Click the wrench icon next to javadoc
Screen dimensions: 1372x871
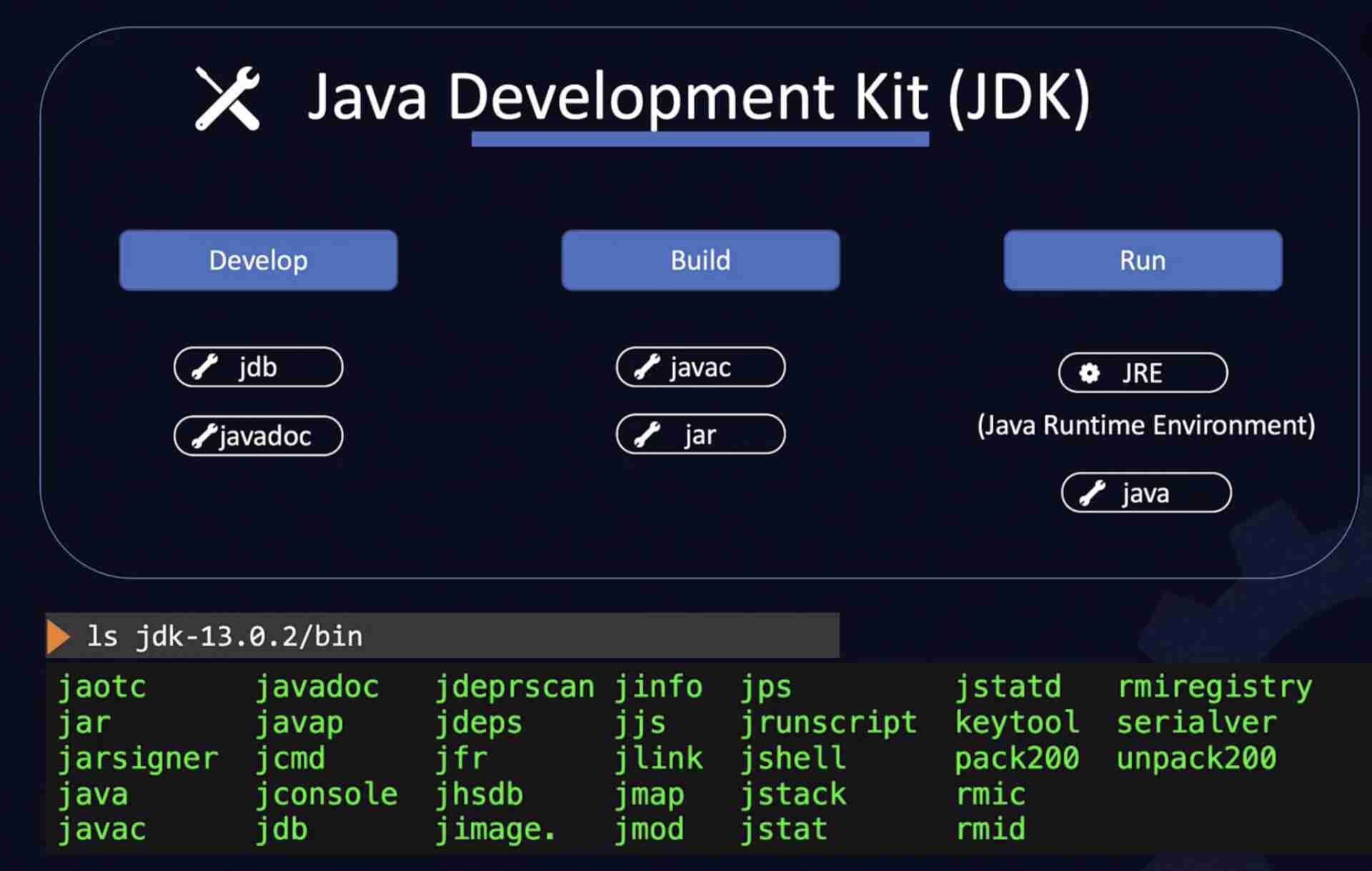click(x=204, y=436)
